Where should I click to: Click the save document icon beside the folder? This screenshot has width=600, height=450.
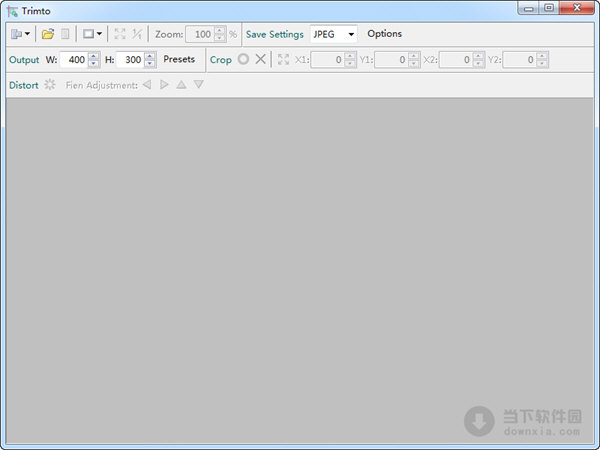(65, 34)
